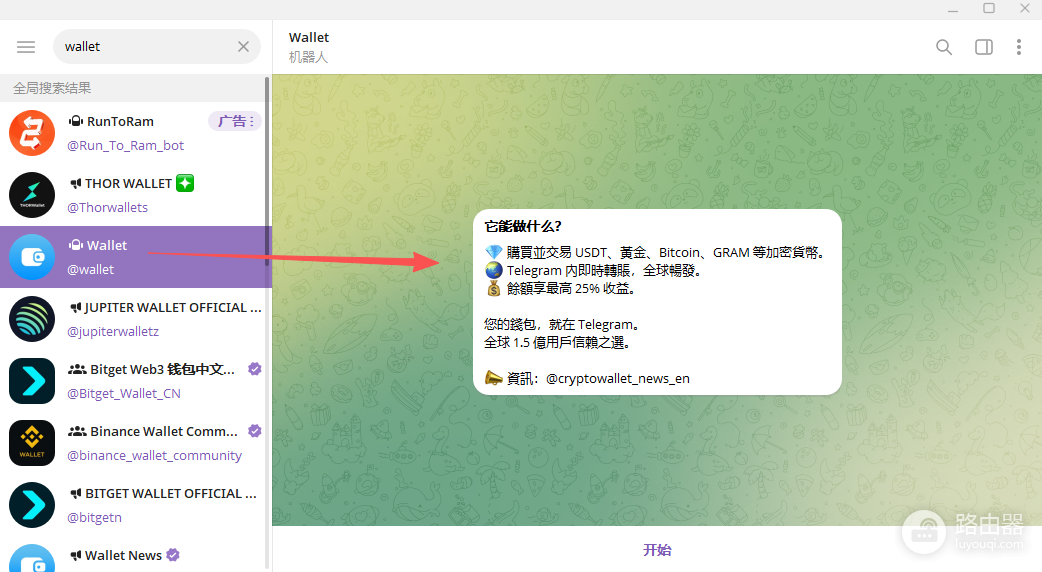This screenshot has height=572, width=1042.
Task: Click megaphone icon beside JUPITER WALLET OFFICIAL
Action: tap(76, 308)
